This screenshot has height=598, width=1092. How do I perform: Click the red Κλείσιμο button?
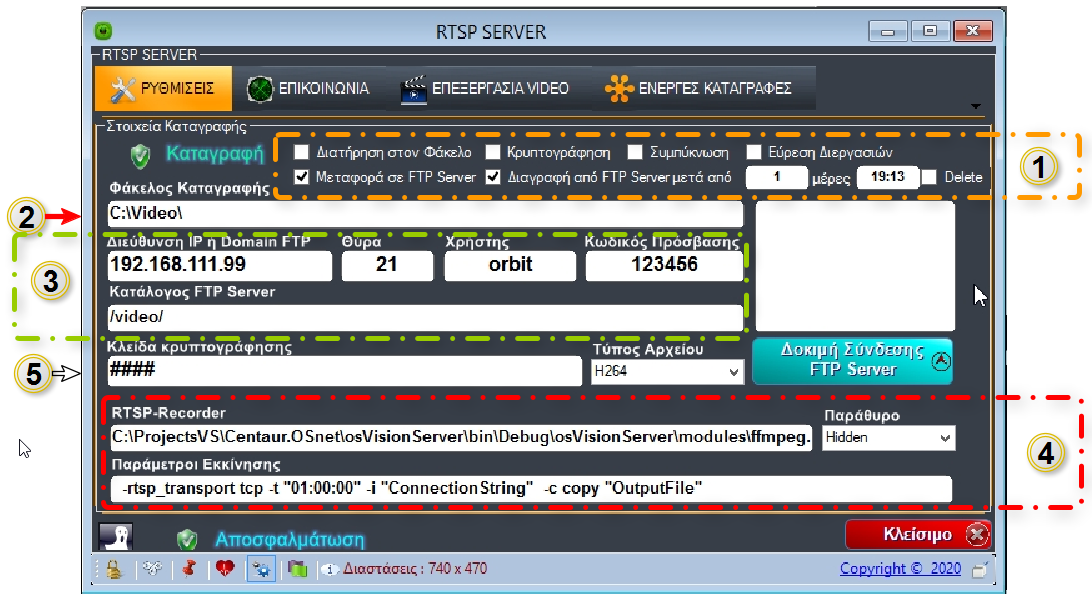pos(918,534)
